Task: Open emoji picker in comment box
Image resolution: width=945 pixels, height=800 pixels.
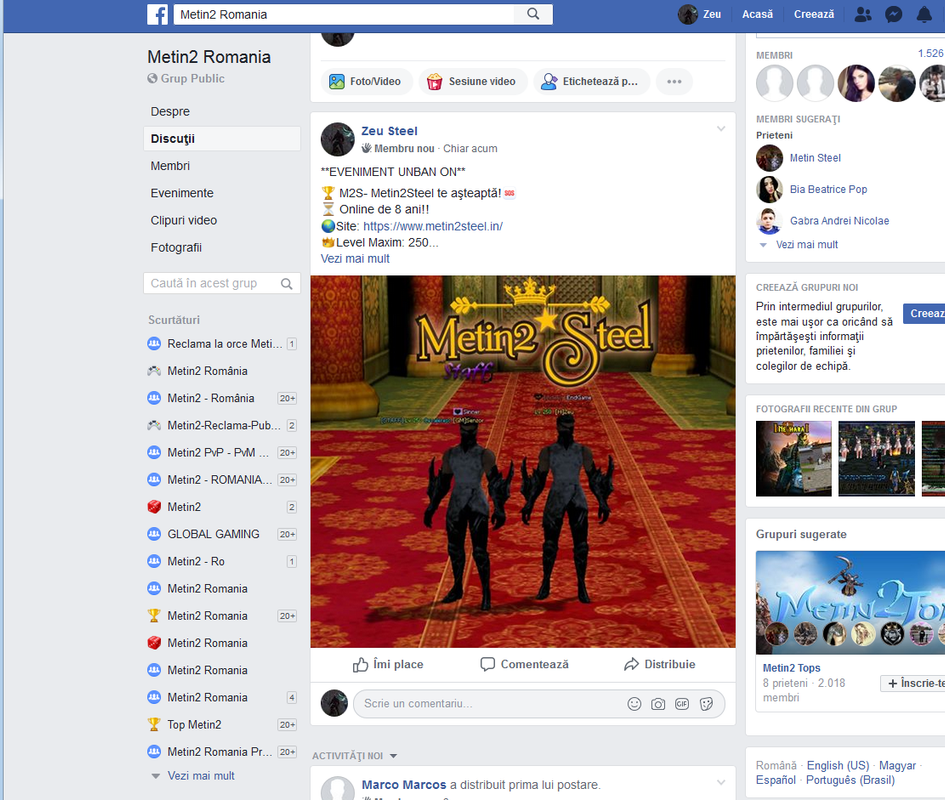Action: (634, 704)
